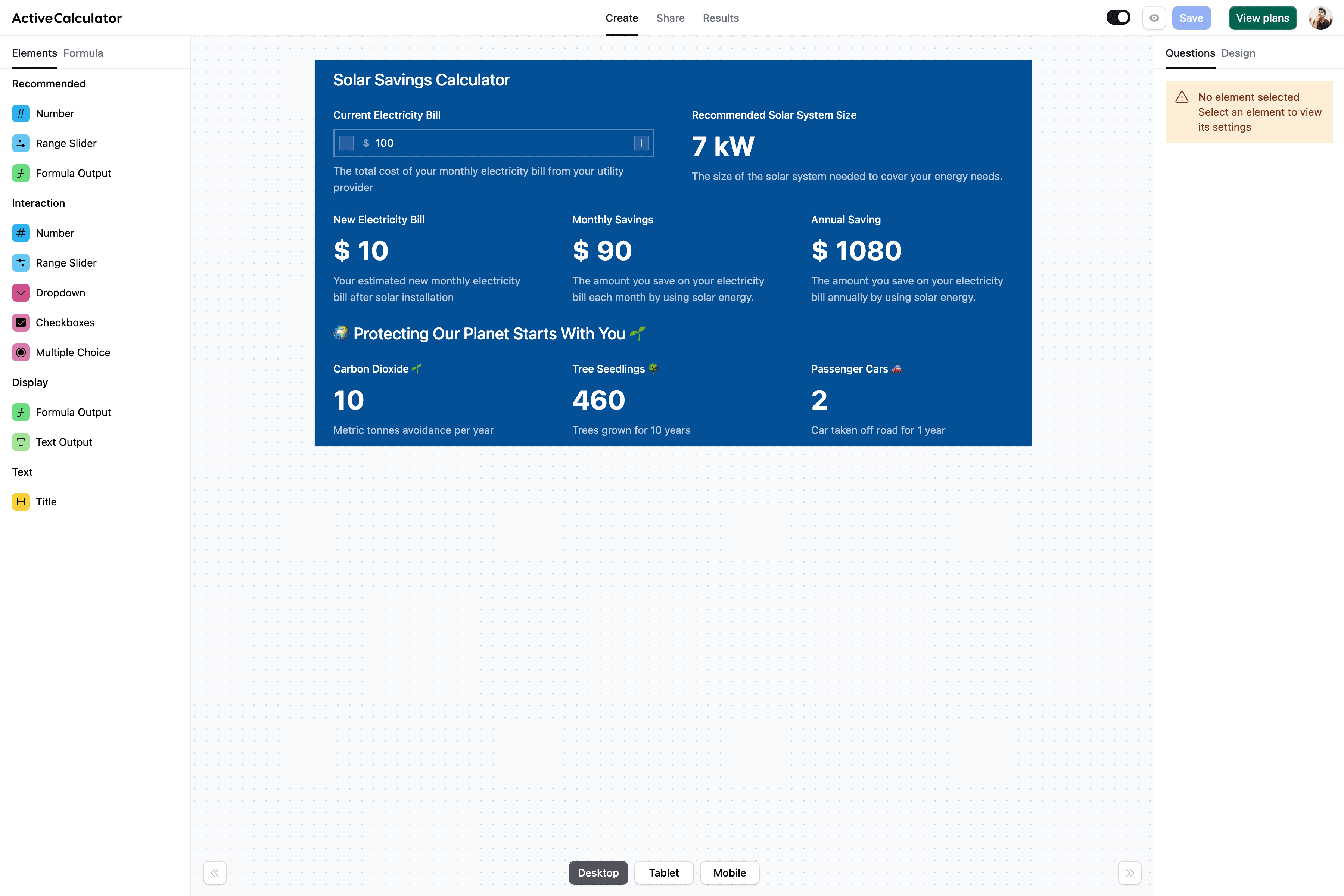Switch to the Formula tab in sidebar
Viewport: 1344px width, 896px height.
83,53
